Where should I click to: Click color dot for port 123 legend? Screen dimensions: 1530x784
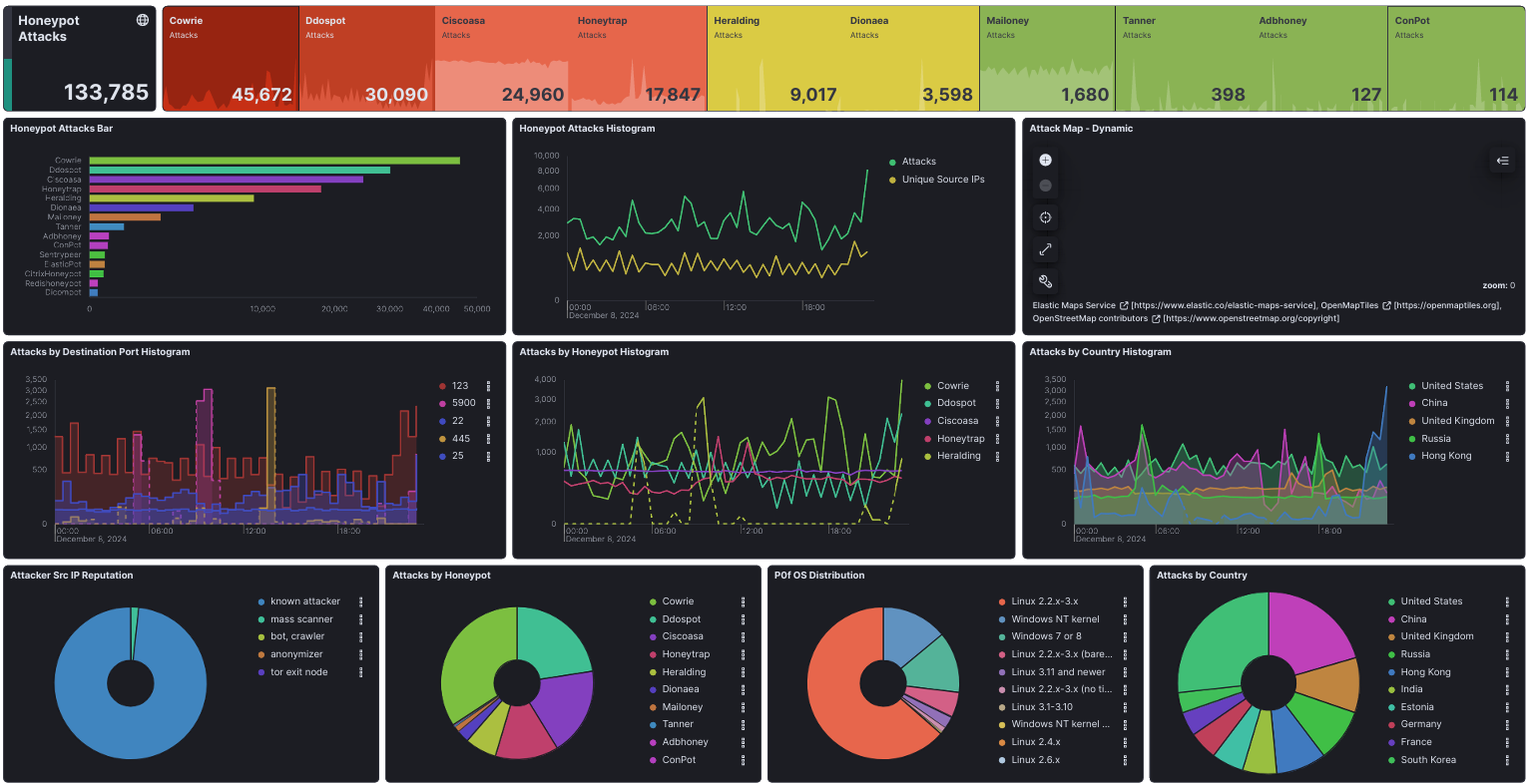coord(442,386)
